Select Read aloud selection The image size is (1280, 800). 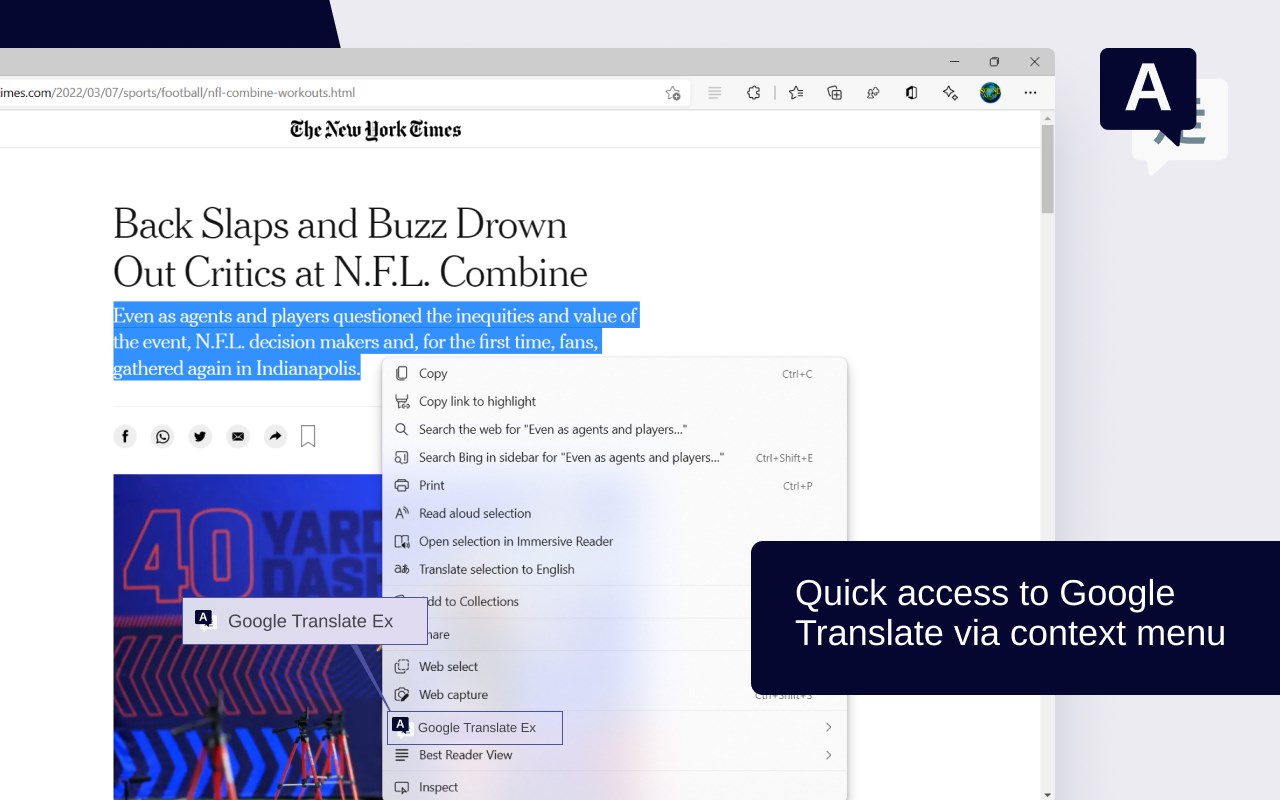pyautogui.click(x=614, y=513)
